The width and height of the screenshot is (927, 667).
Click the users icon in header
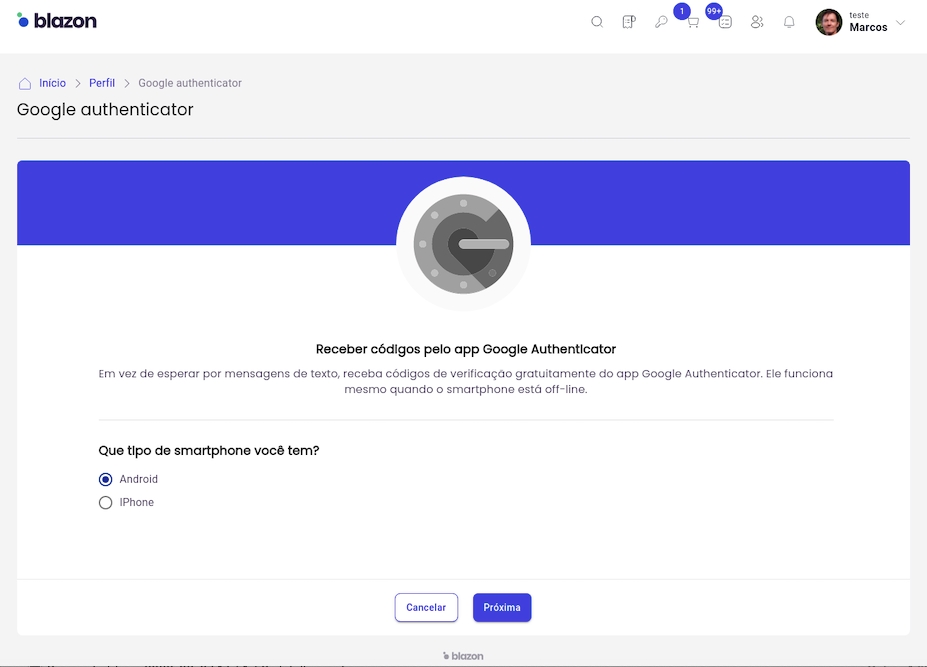[x=757, y=22]
